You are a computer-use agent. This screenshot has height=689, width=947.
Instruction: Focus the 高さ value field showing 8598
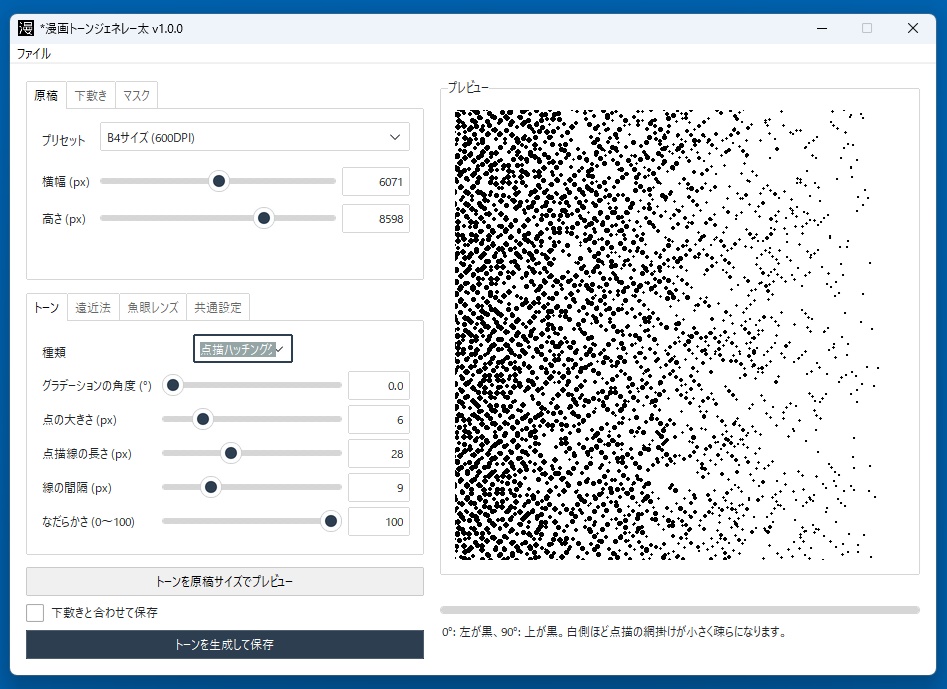point(376,219)
